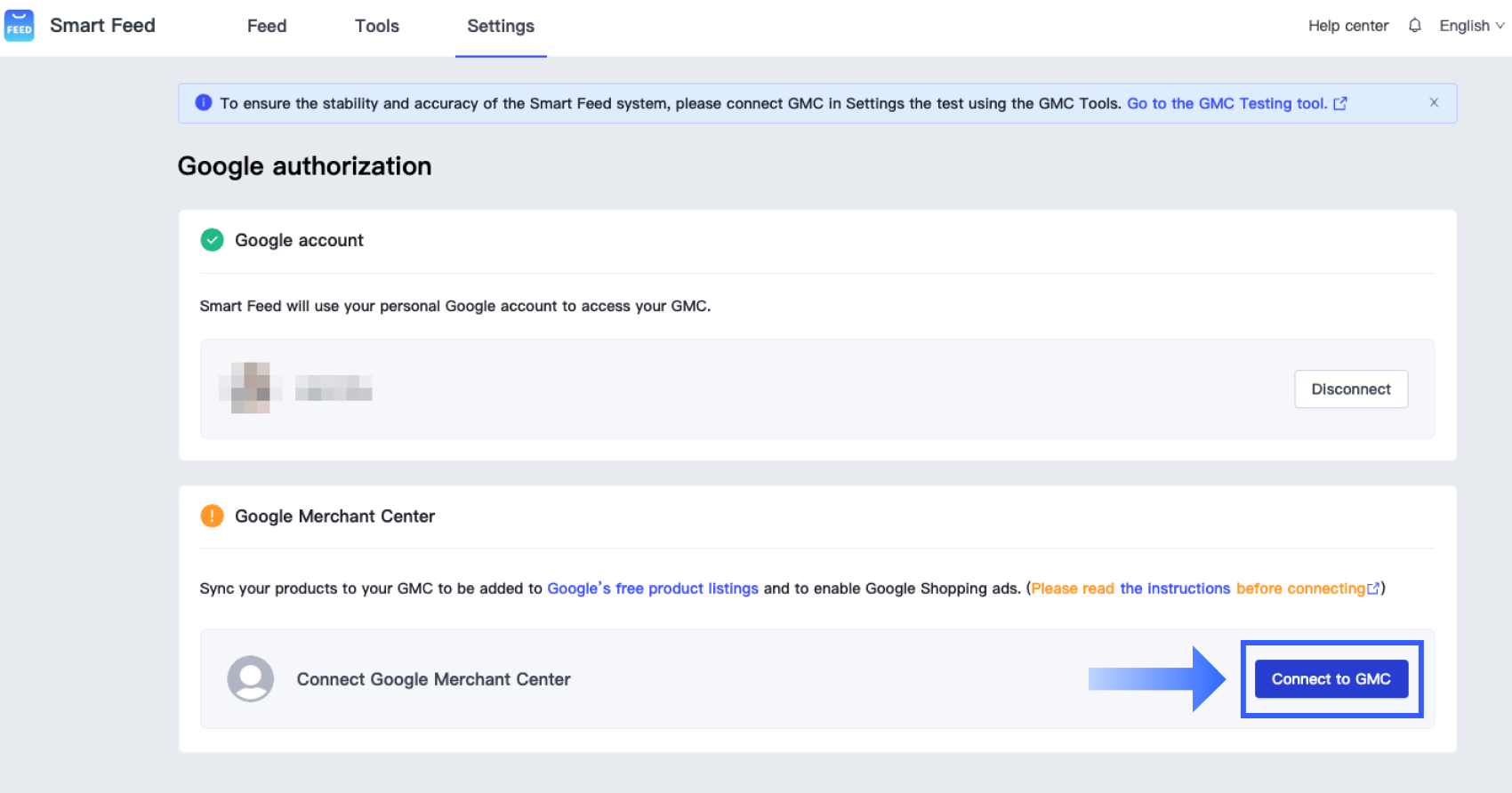Click the green check icon for Google account
The image size is (1512, 793).
[212, 240]
